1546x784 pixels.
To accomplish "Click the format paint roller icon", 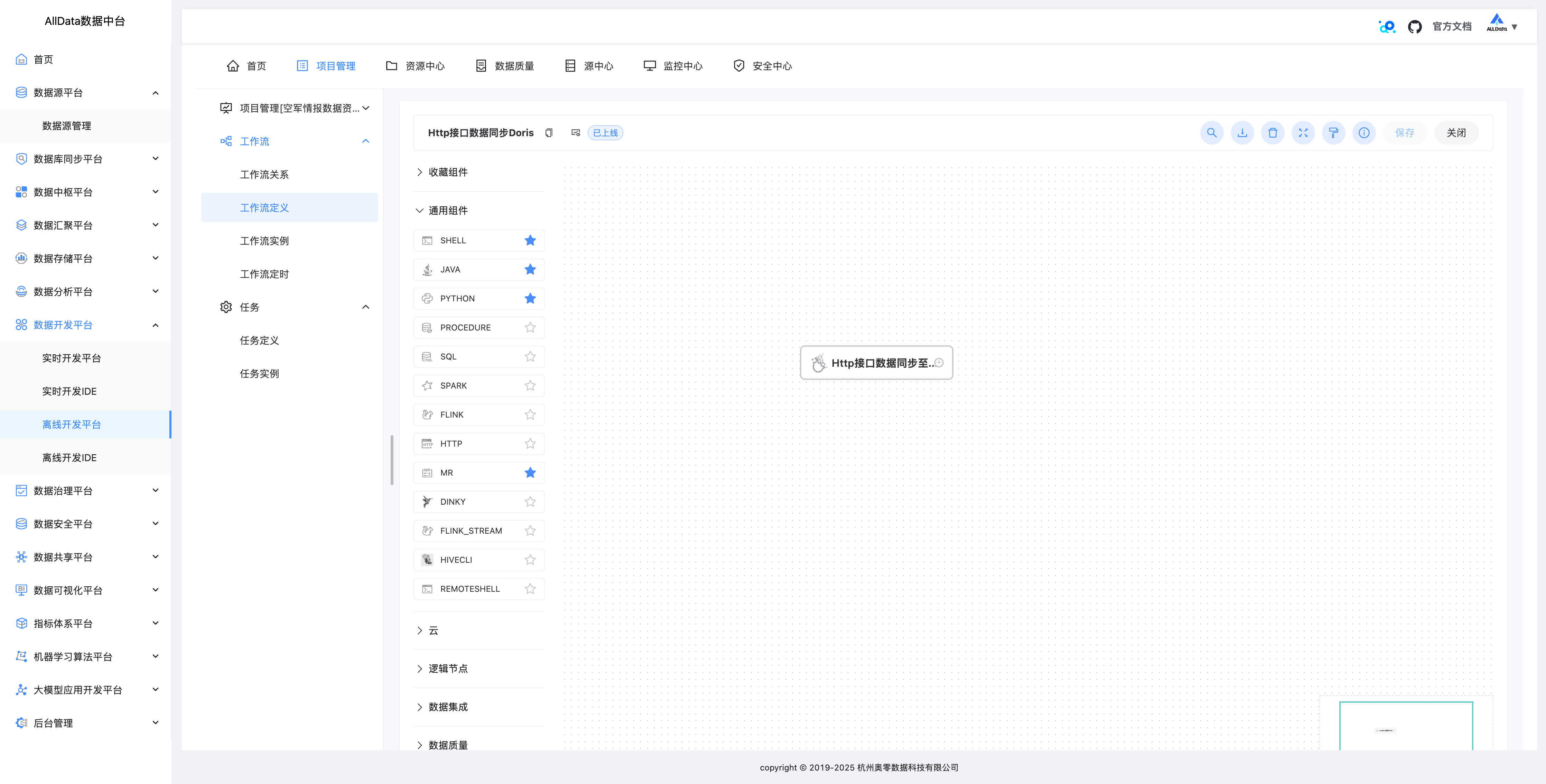I will (x=1333, y=133).
